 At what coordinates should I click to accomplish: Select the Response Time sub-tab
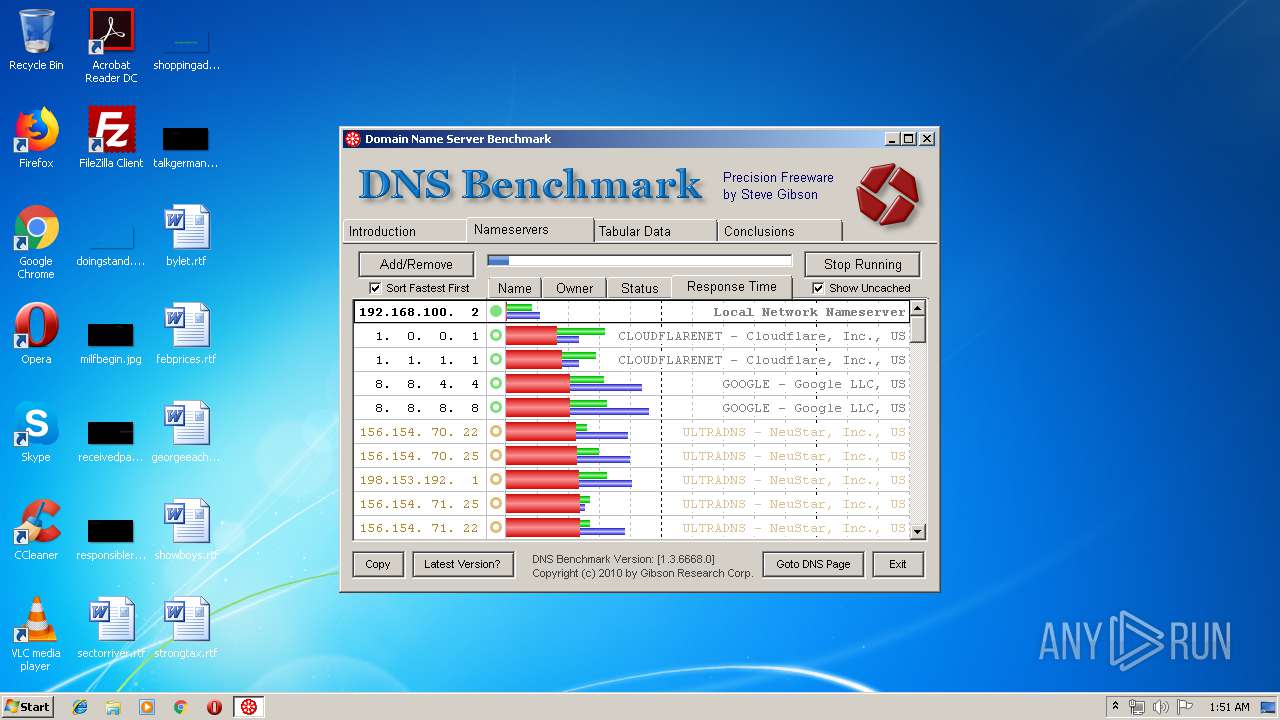732,287
